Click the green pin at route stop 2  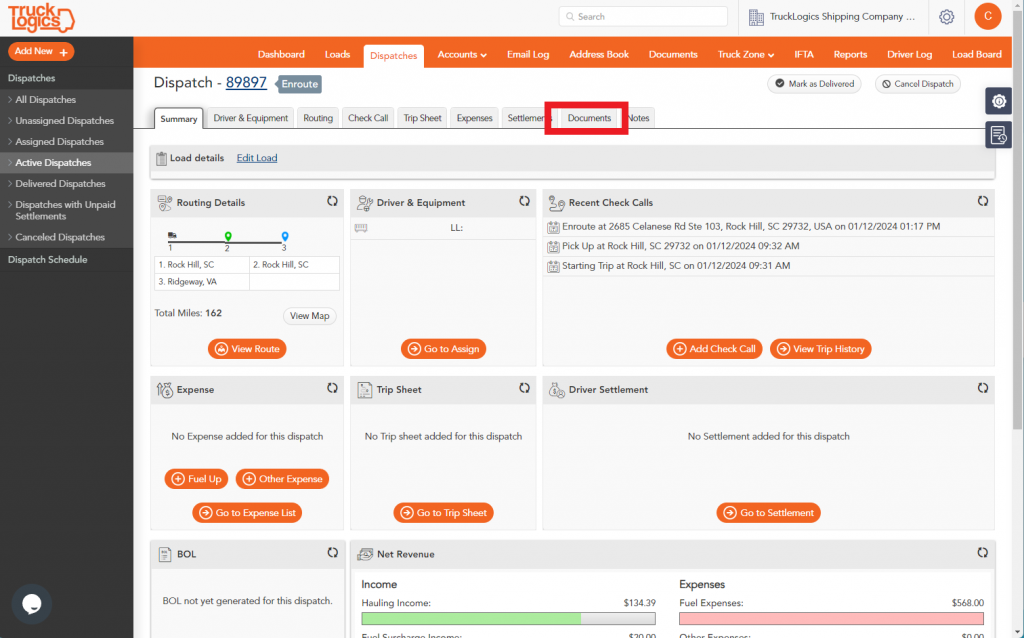(228, 236)
